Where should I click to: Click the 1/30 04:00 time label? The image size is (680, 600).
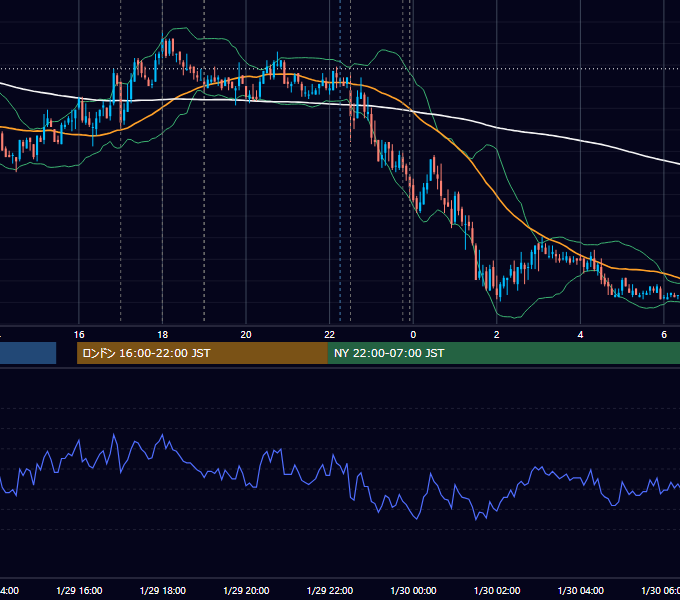point(581,590)
